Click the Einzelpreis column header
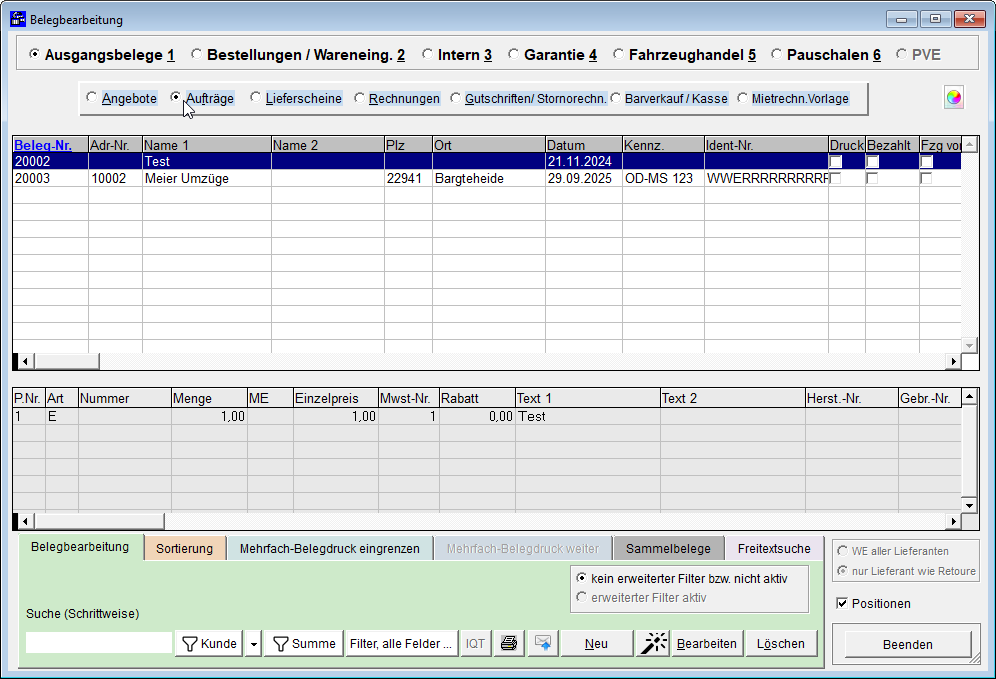This screenshot has width=996, height=679. tap(335, 398)
